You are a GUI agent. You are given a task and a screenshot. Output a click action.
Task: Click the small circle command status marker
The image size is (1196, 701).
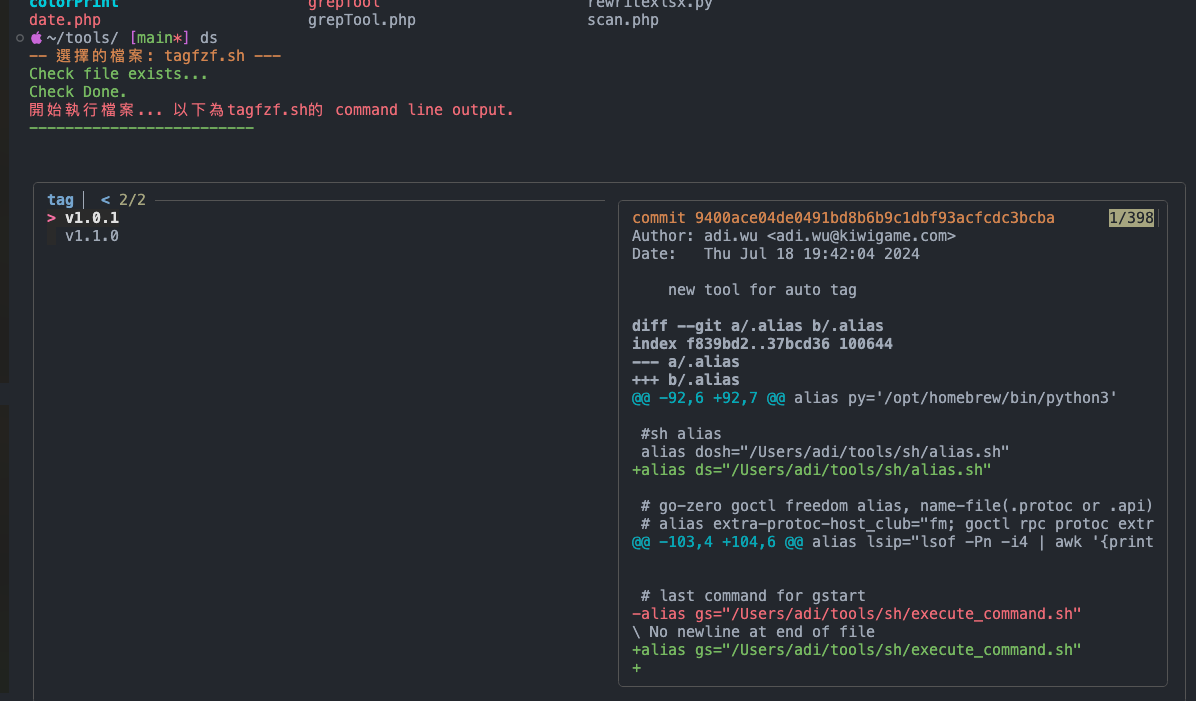(x=20, y=38)
